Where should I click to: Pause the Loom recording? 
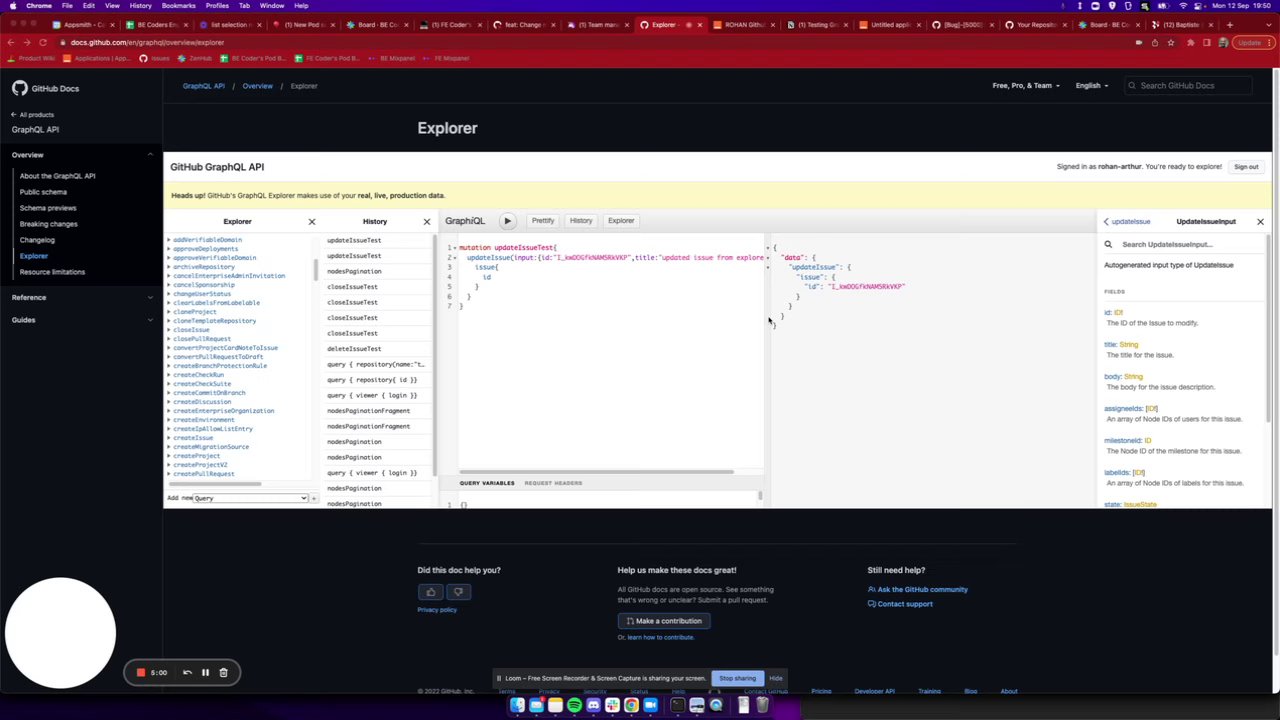click(205, 672)
